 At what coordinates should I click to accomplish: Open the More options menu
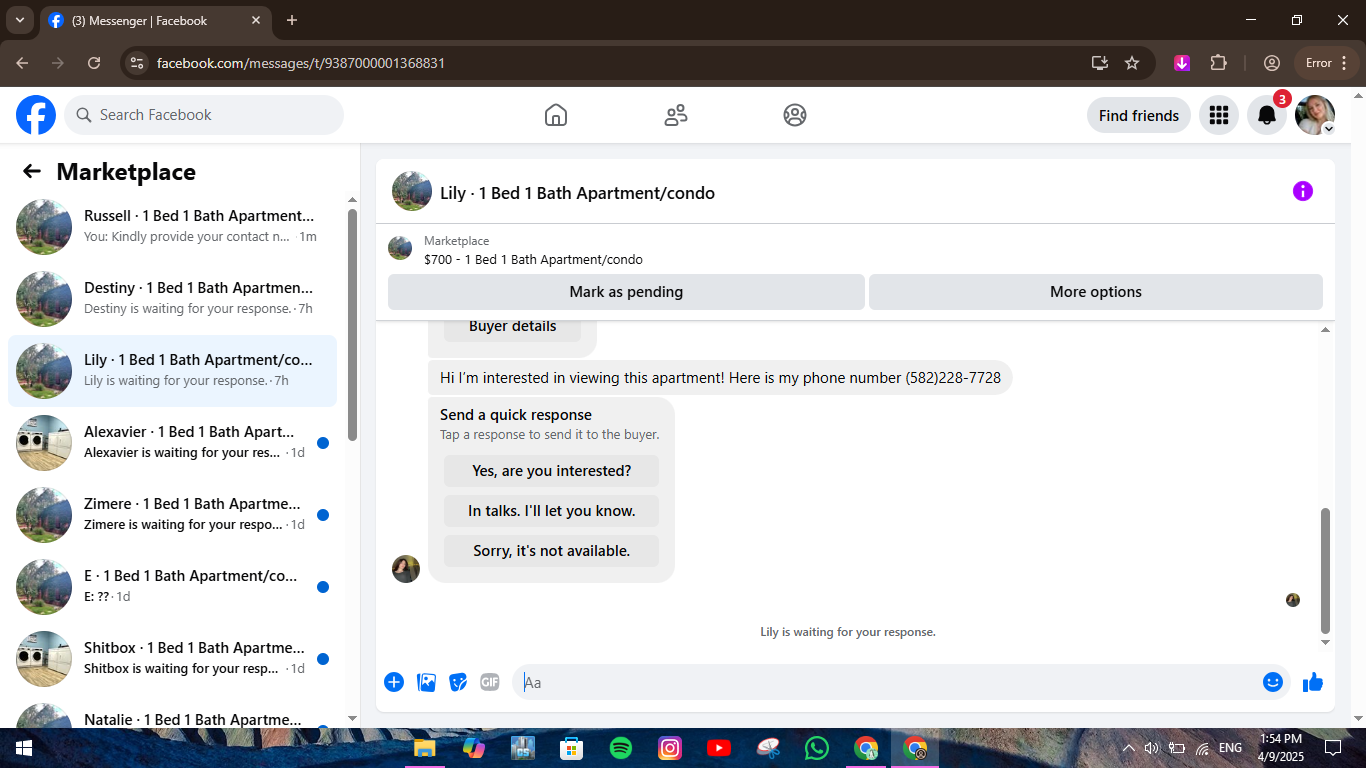pyautogui.click(x=1096, y=292)
